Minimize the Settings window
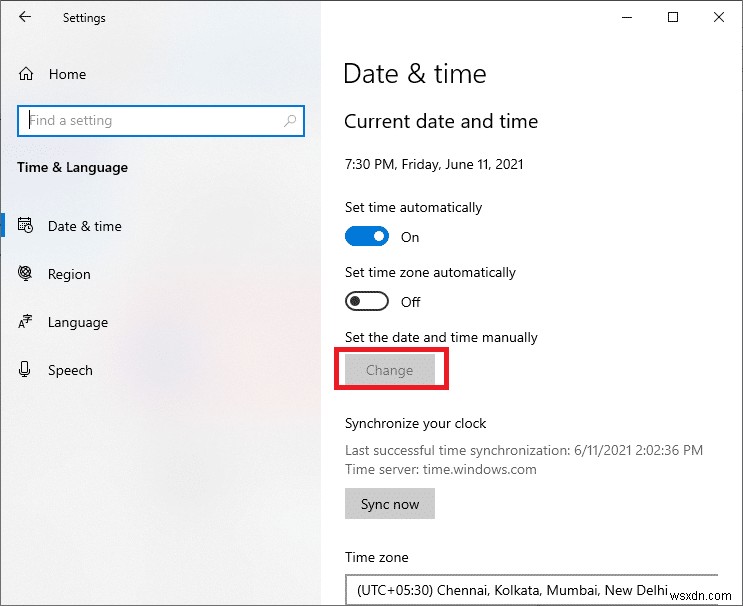The width and height of the screenshot is (743, 606). (x=627, y=18)
